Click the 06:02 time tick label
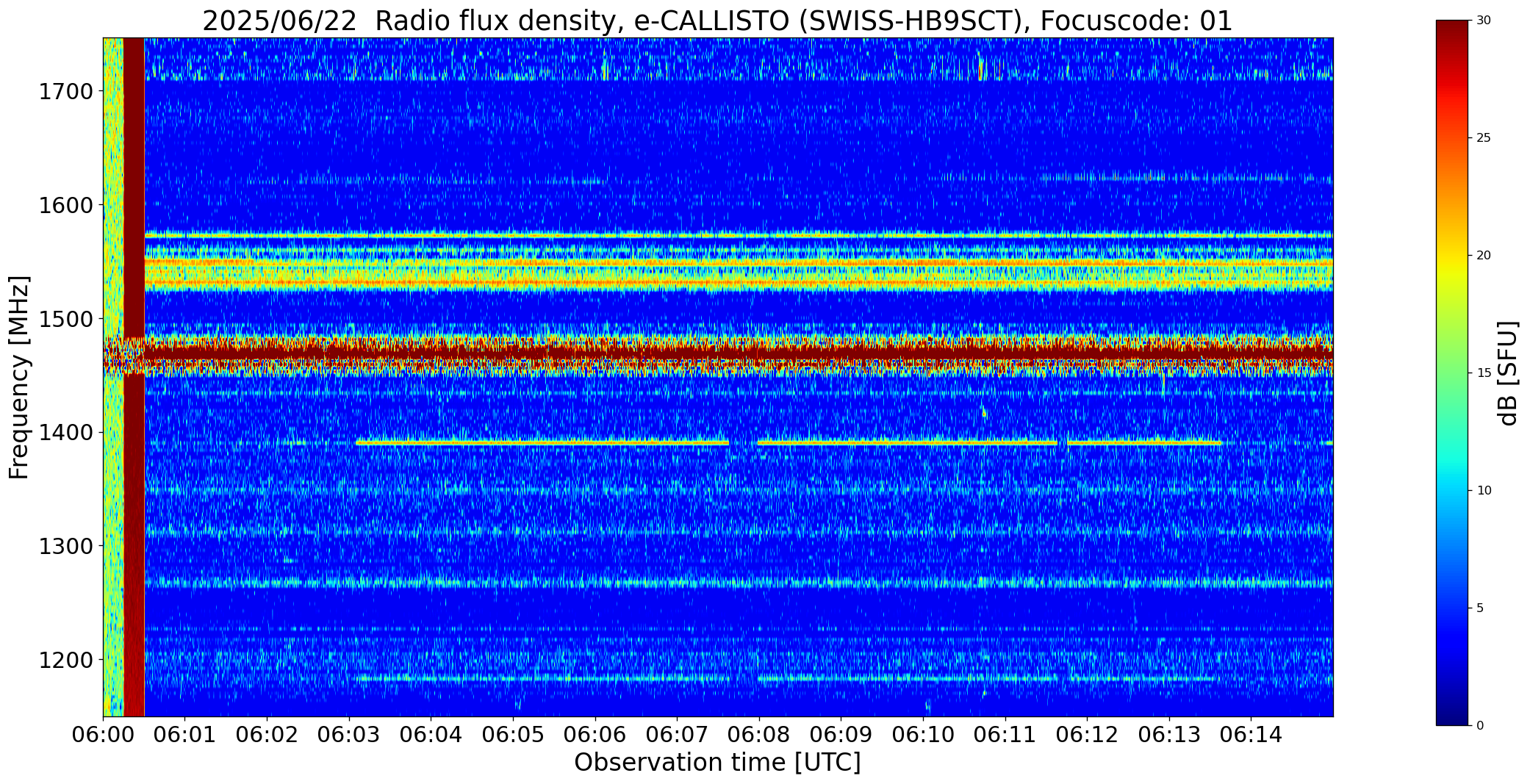This screenshot has height=784, width=1530. click(x=267, y=735)
